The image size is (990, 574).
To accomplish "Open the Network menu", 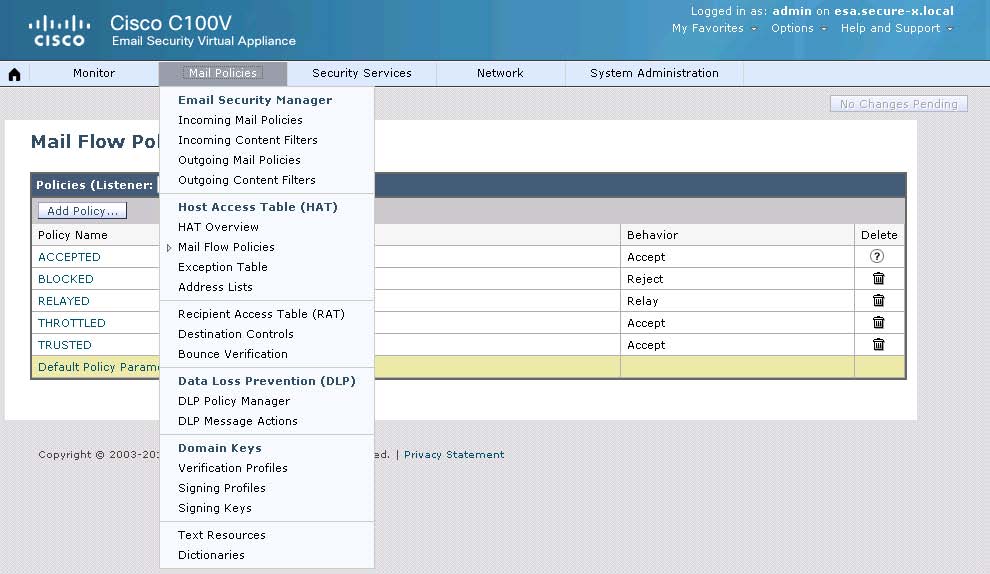I will point(500,73).
